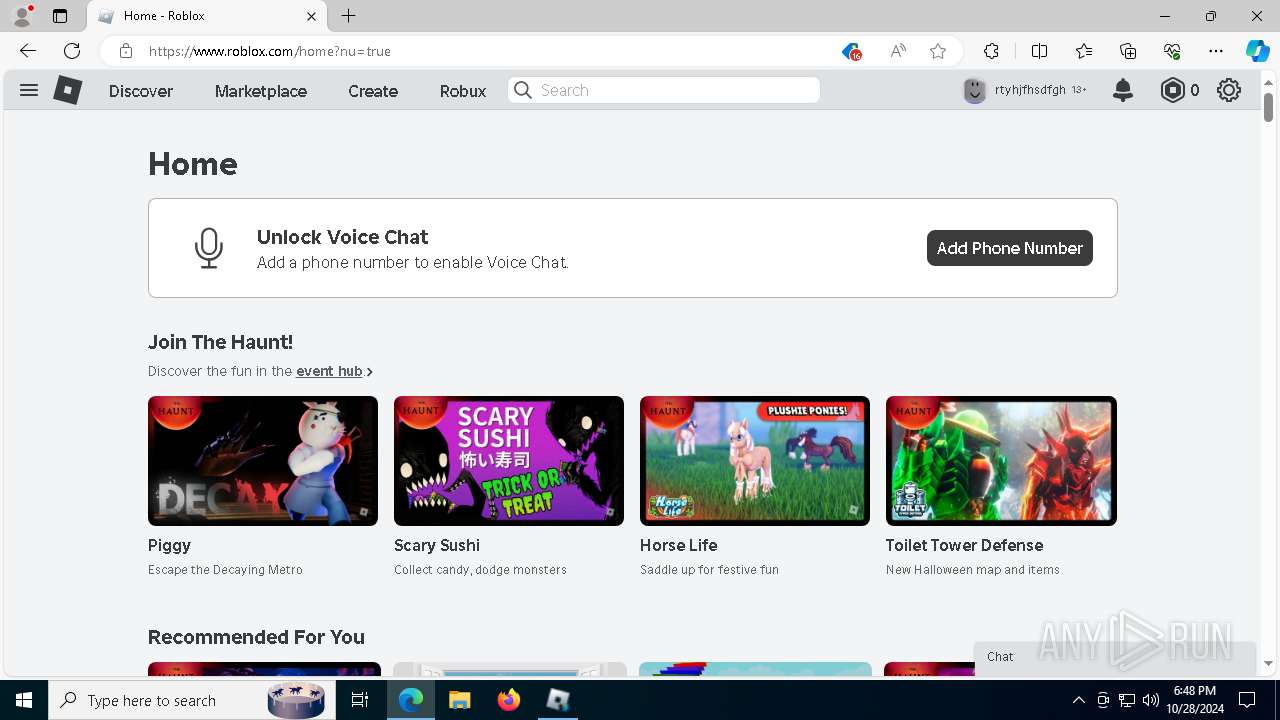Click Add Phone Number button
1280x720 pixels.
point(1010,248)
